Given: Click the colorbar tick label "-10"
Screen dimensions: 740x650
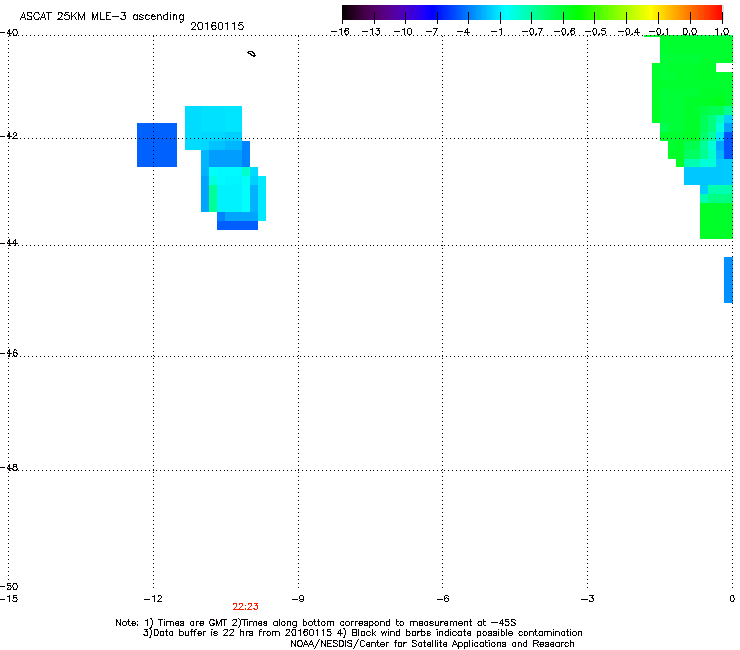Looking at the screenshot, I should point(403,32).
